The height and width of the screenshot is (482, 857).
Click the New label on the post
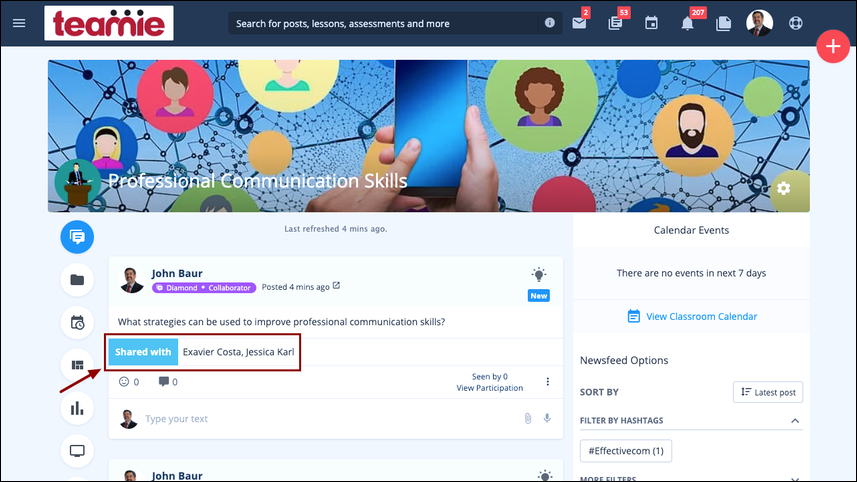pos(539,296)
